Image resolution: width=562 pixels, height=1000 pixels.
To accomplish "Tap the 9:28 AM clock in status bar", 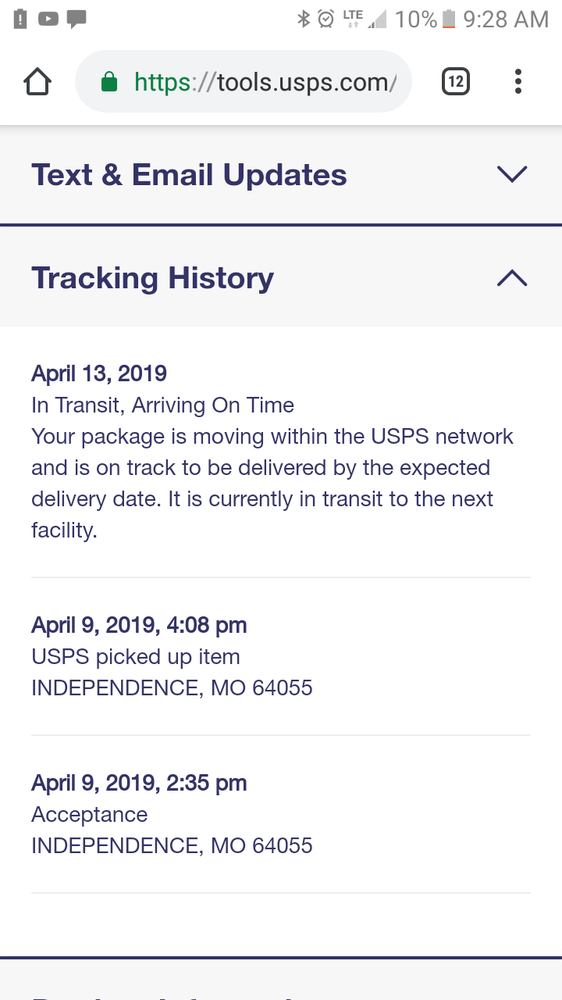I will (506, 19).
